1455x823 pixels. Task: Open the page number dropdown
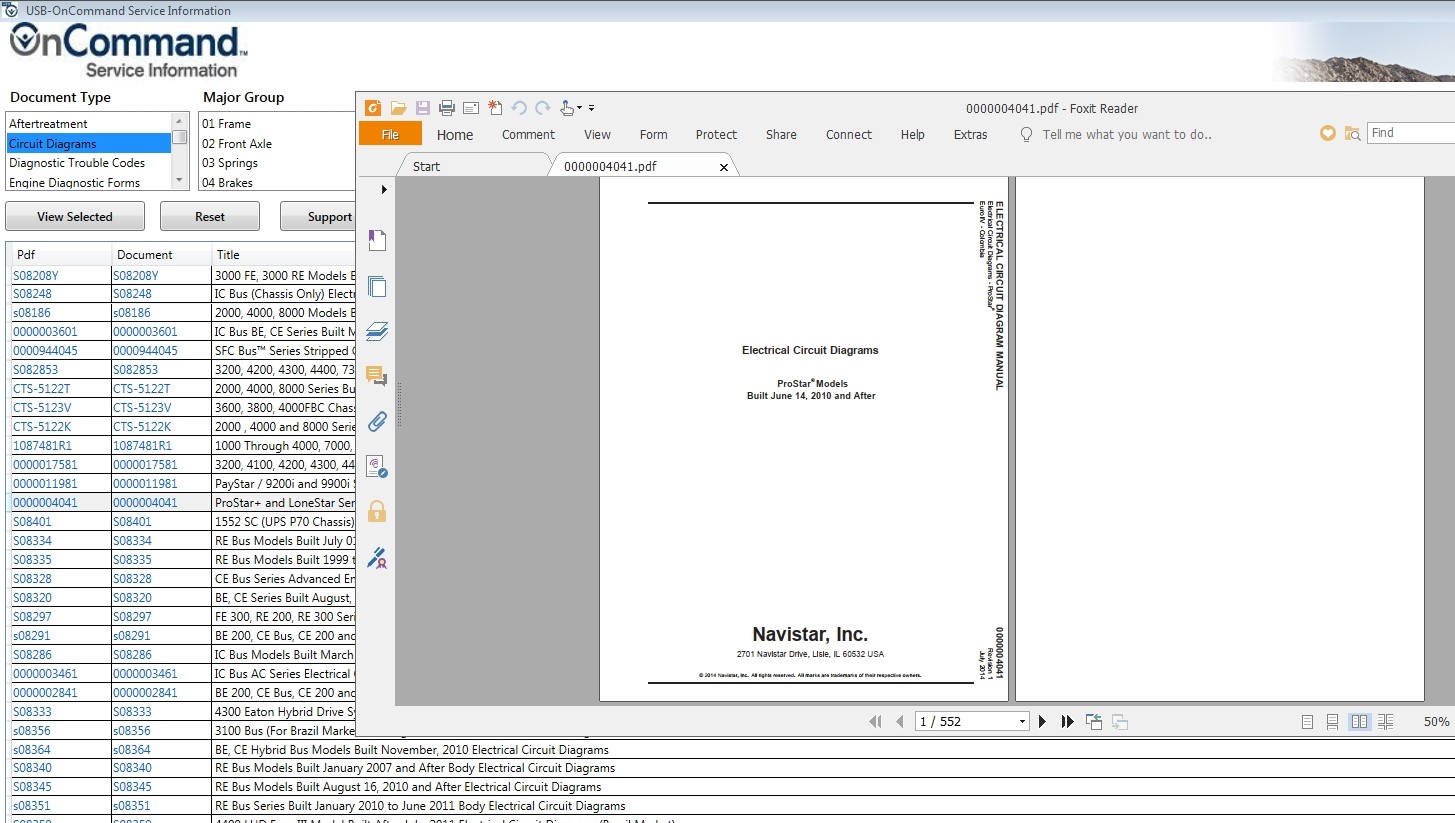[x=1021, y=720]
